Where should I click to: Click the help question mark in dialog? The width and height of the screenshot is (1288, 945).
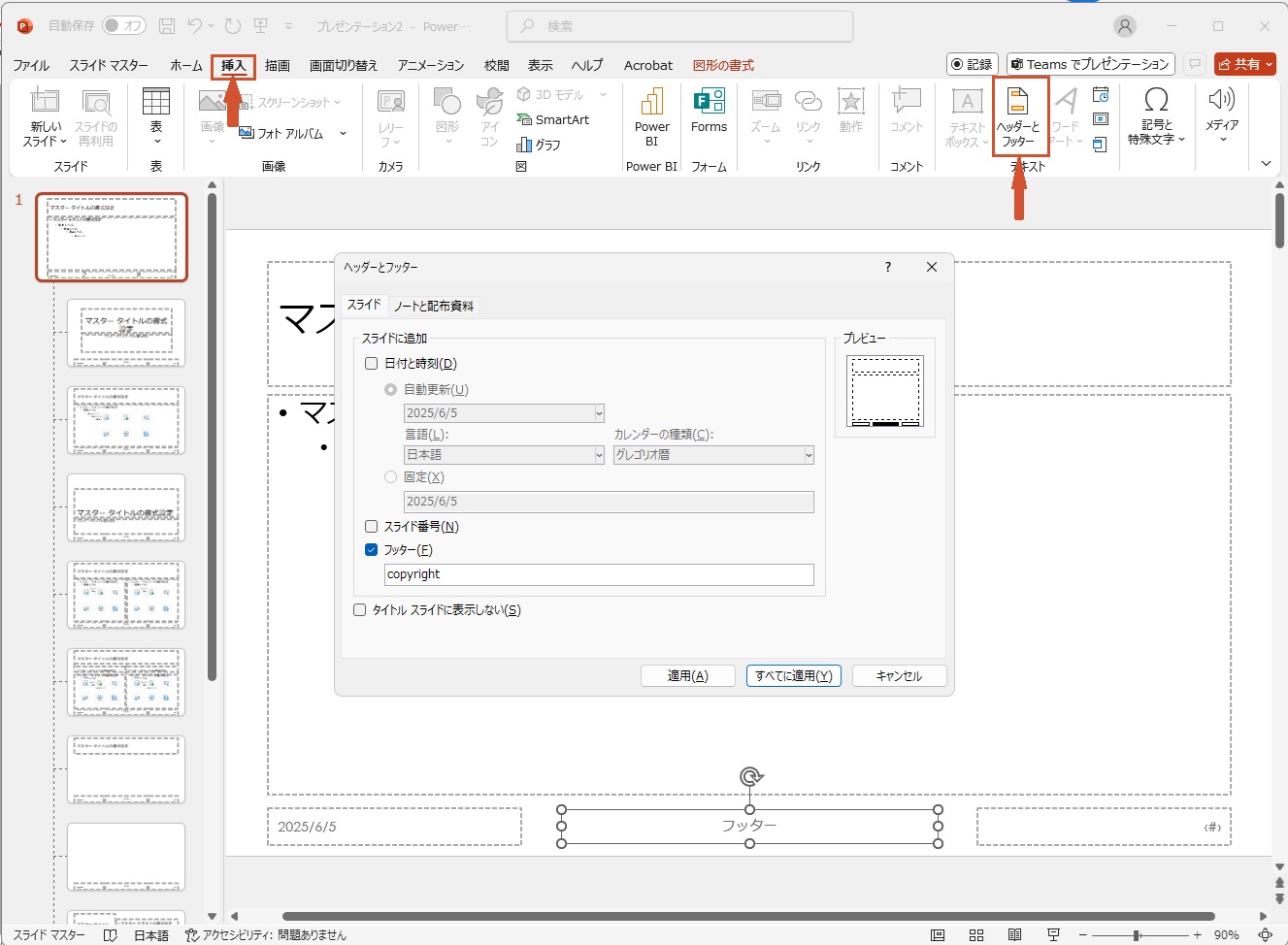click(x=888, y=267)
